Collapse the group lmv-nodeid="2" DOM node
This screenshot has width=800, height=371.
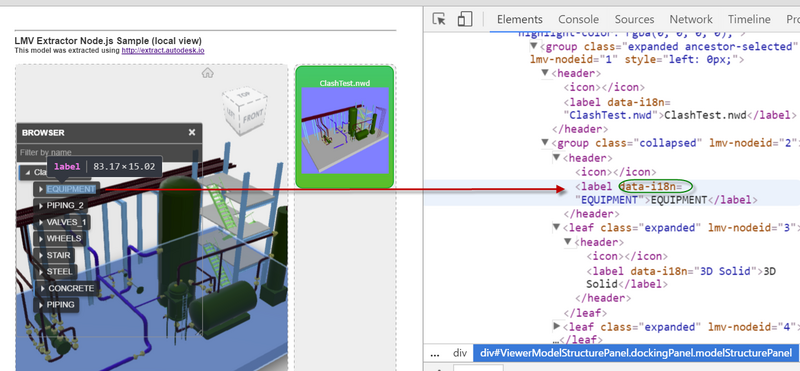(x=545, y=143)
